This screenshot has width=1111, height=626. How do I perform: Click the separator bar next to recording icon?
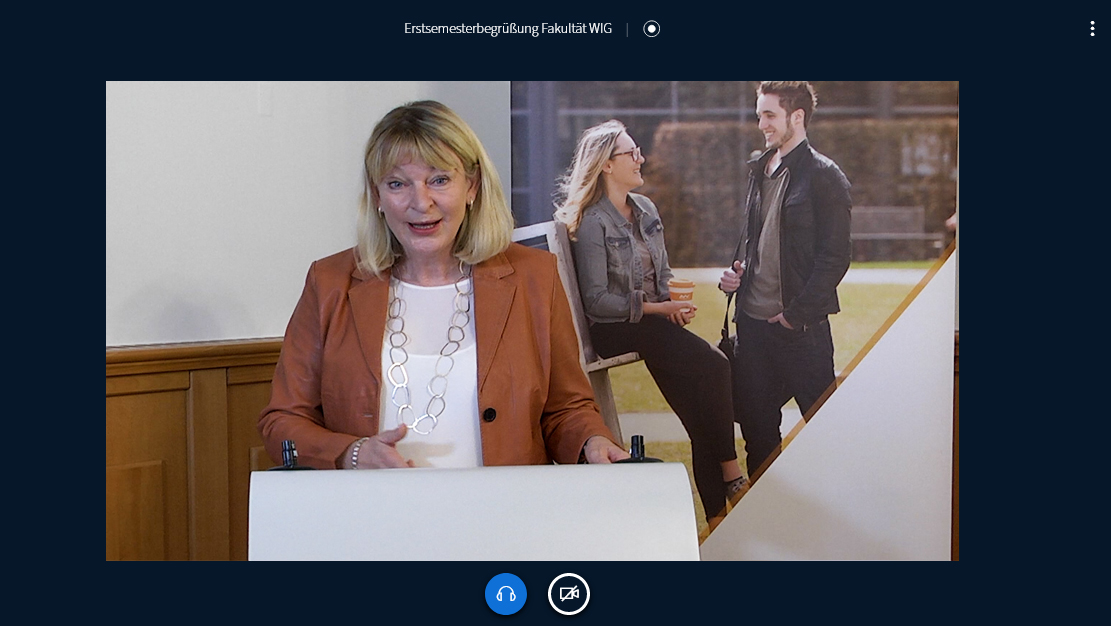click(x=628, y=29)
